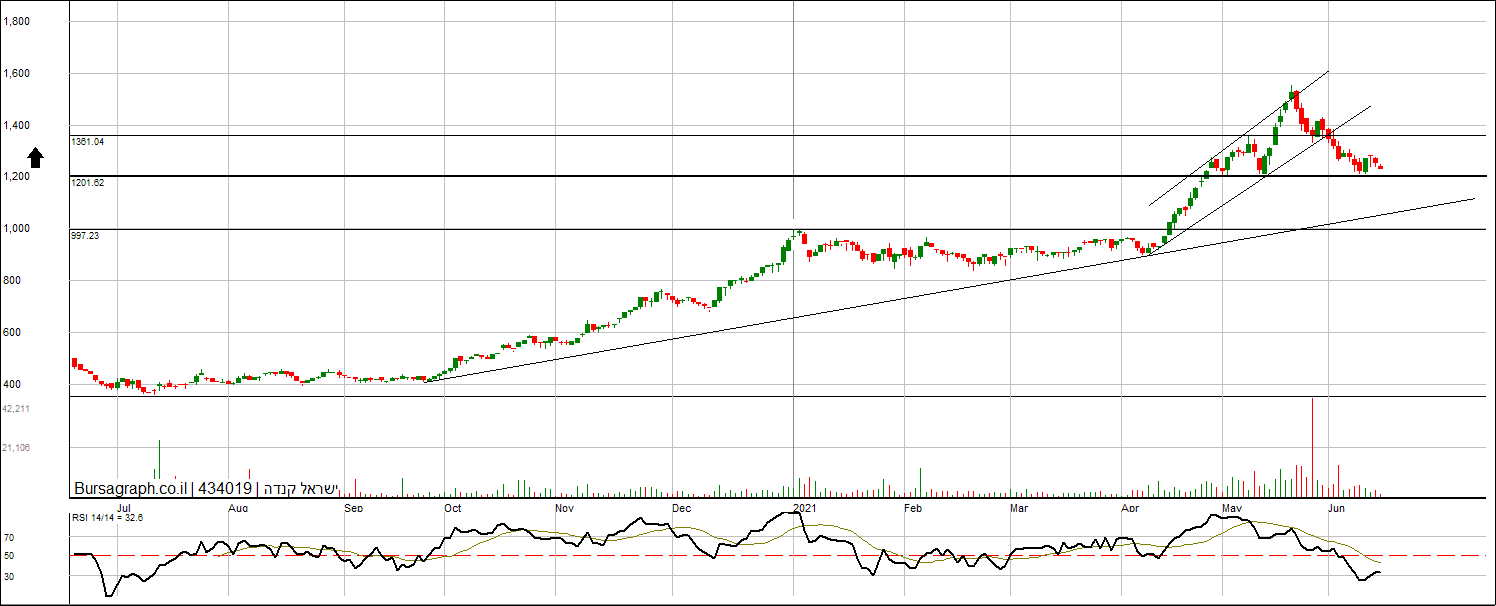Click the Oct month label on axis
The height and width of the screenshot is (606, 1496).
click(x=453, y=508)
